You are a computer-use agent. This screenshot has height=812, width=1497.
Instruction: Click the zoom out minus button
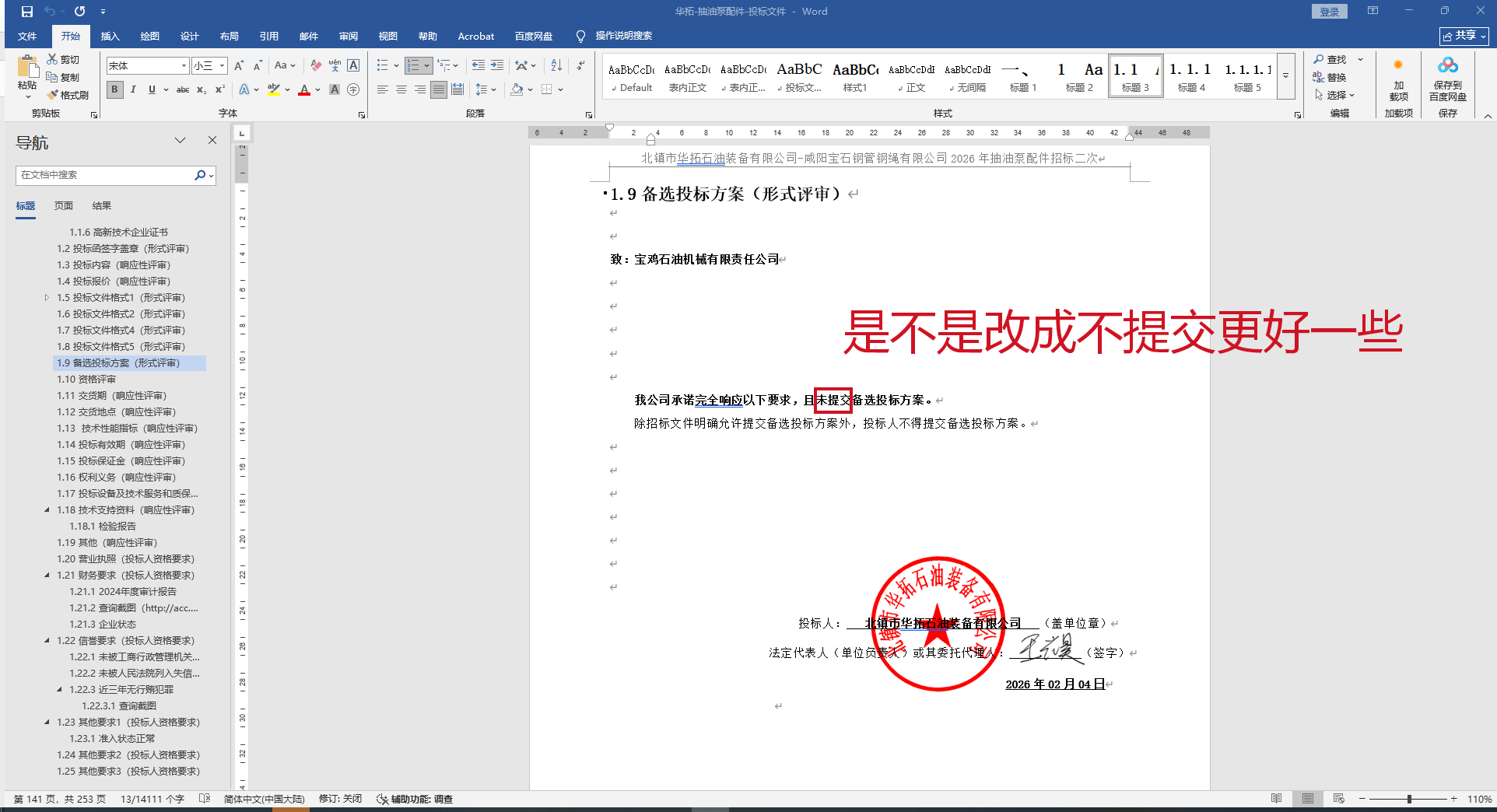click(1362, 799)
